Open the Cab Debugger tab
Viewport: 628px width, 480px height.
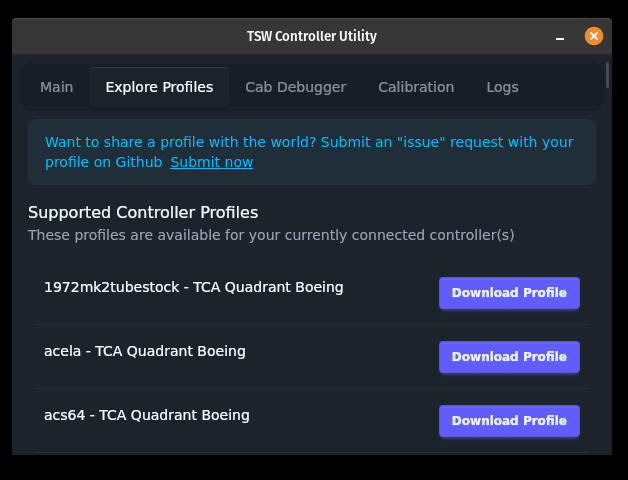(x=295, y=87)
